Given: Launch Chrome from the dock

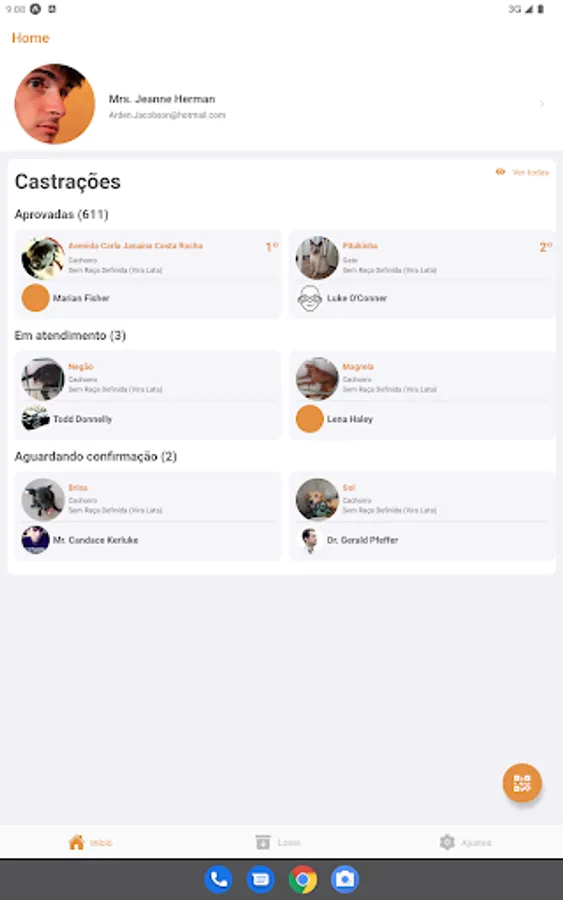Looking at the screenshot, I should 302,879.
